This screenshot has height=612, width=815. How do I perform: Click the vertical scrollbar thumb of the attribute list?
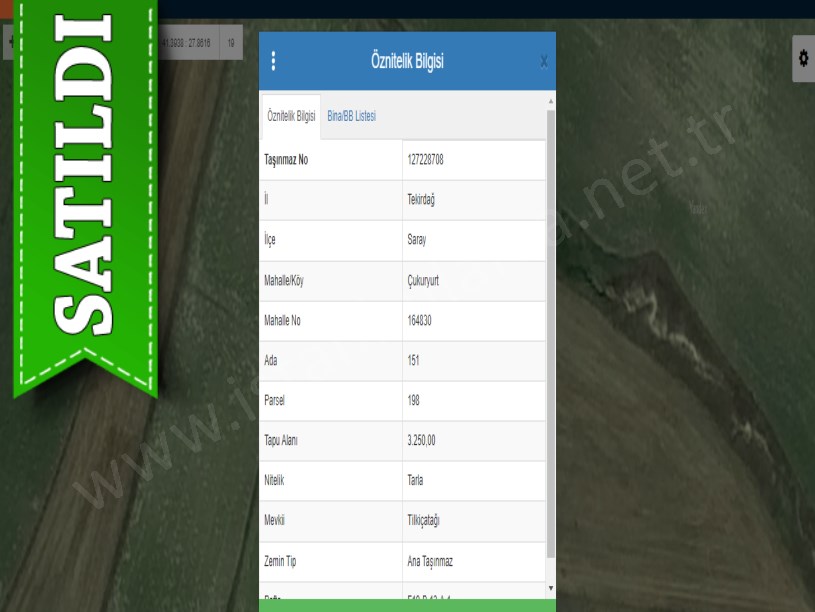click(550, 330)
